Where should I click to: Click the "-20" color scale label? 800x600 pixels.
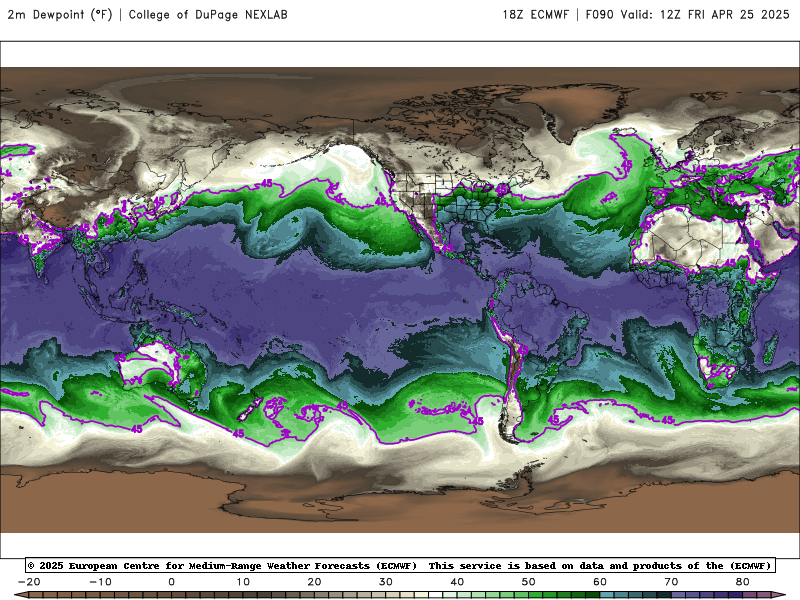[29, 582]
